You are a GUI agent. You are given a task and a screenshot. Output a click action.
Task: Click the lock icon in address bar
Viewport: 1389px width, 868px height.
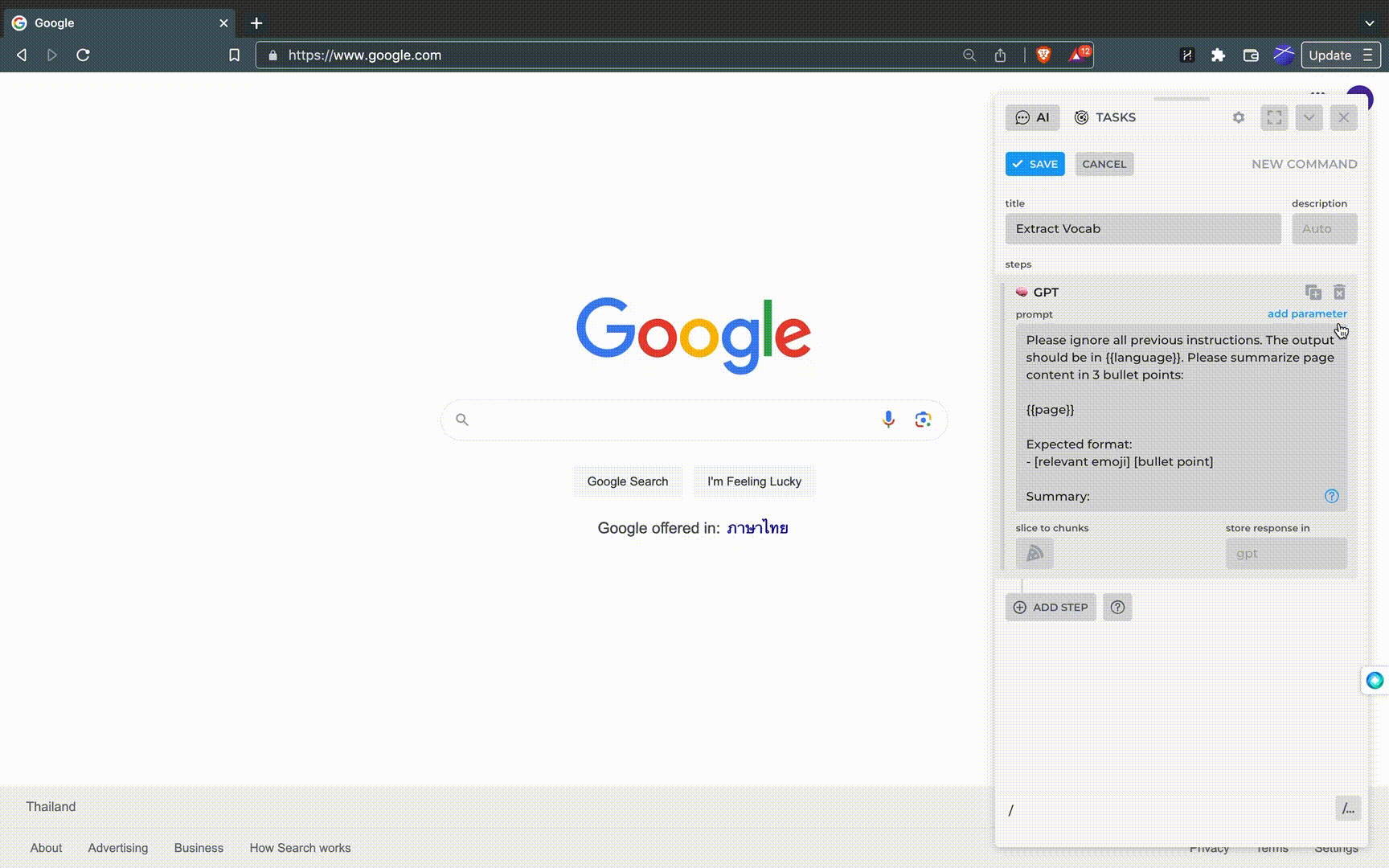(272, 55)
